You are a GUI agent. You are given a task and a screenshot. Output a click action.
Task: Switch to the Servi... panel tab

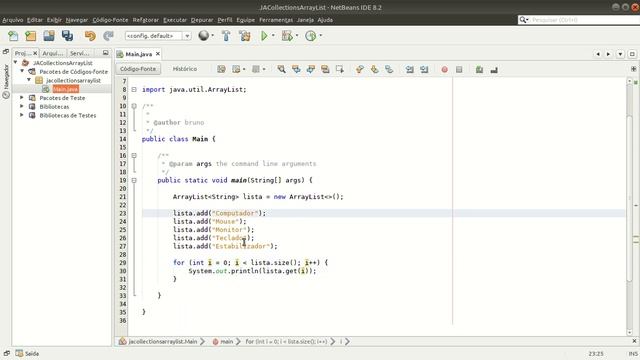pyautogui.click(x=79, y=53)
